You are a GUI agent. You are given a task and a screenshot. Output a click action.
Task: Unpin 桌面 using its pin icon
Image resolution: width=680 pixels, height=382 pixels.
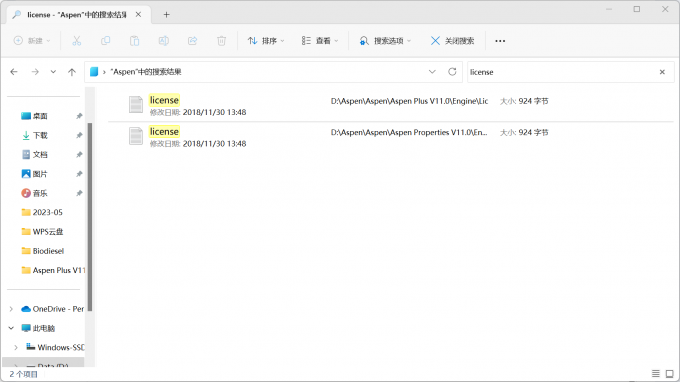pos(79,116)
